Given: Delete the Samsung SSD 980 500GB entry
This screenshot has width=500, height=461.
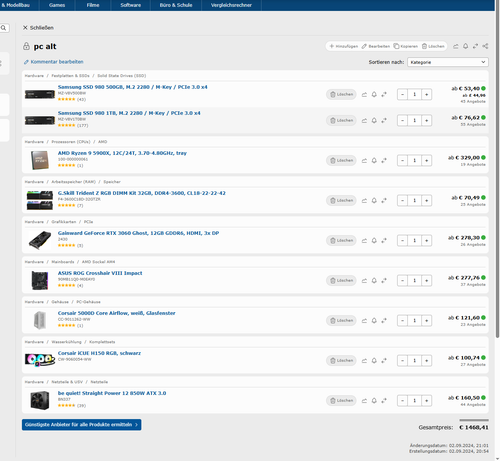Looking at the screenshot, I should [341, 95].
